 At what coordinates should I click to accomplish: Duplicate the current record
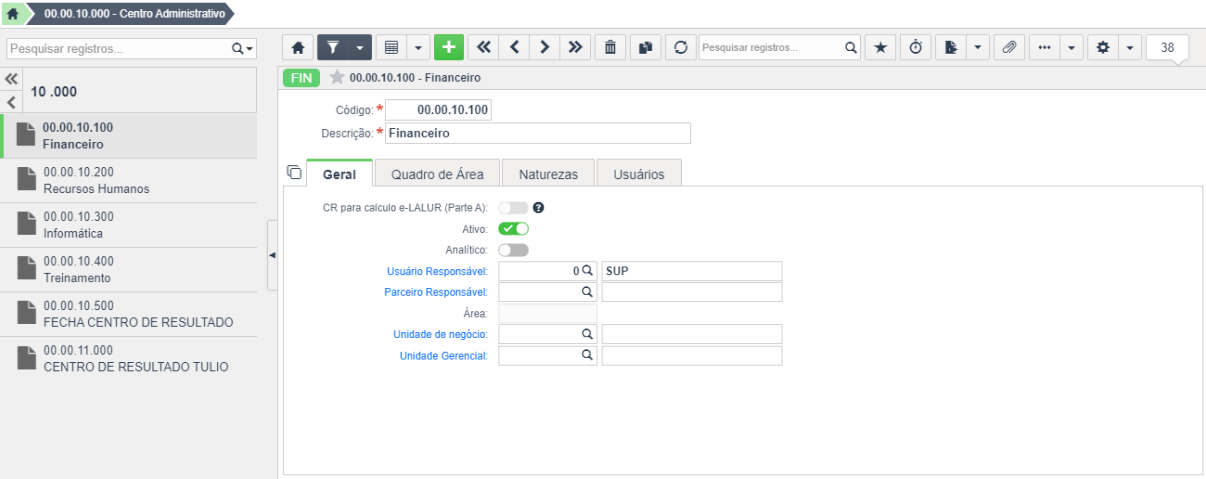tap(644, 47)
